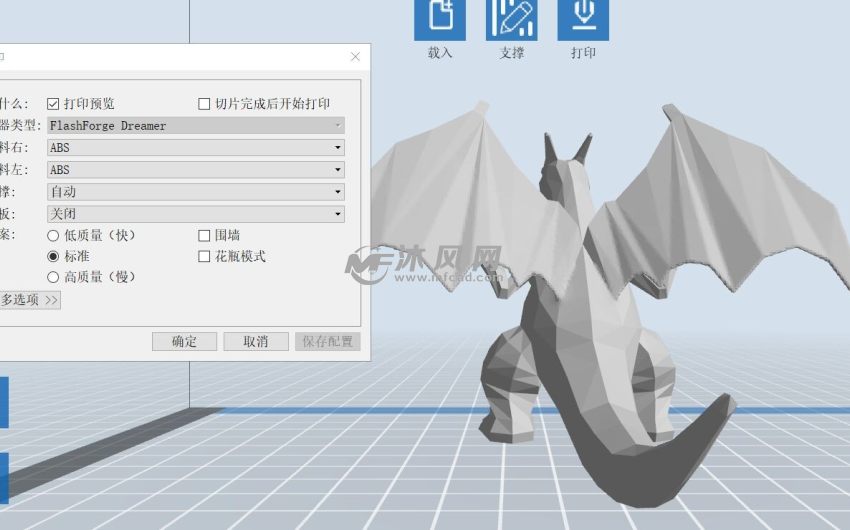The width and height of the screenshot is (850, 530).
Task: Select 高质量（慢） radio option
Action: click(x=54, y=277)
